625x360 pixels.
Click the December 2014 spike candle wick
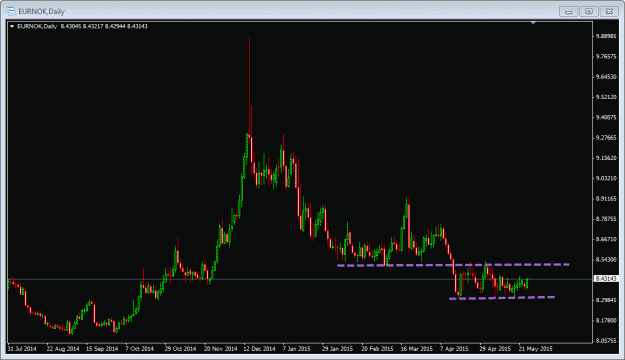[x=250, y=86]
